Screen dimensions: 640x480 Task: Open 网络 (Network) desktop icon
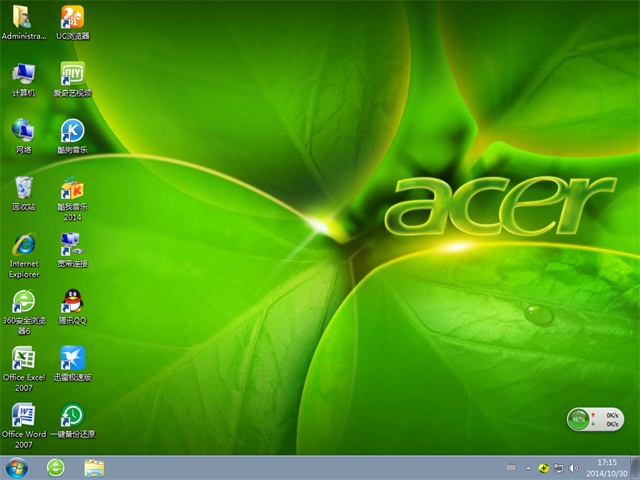(22, 131)
